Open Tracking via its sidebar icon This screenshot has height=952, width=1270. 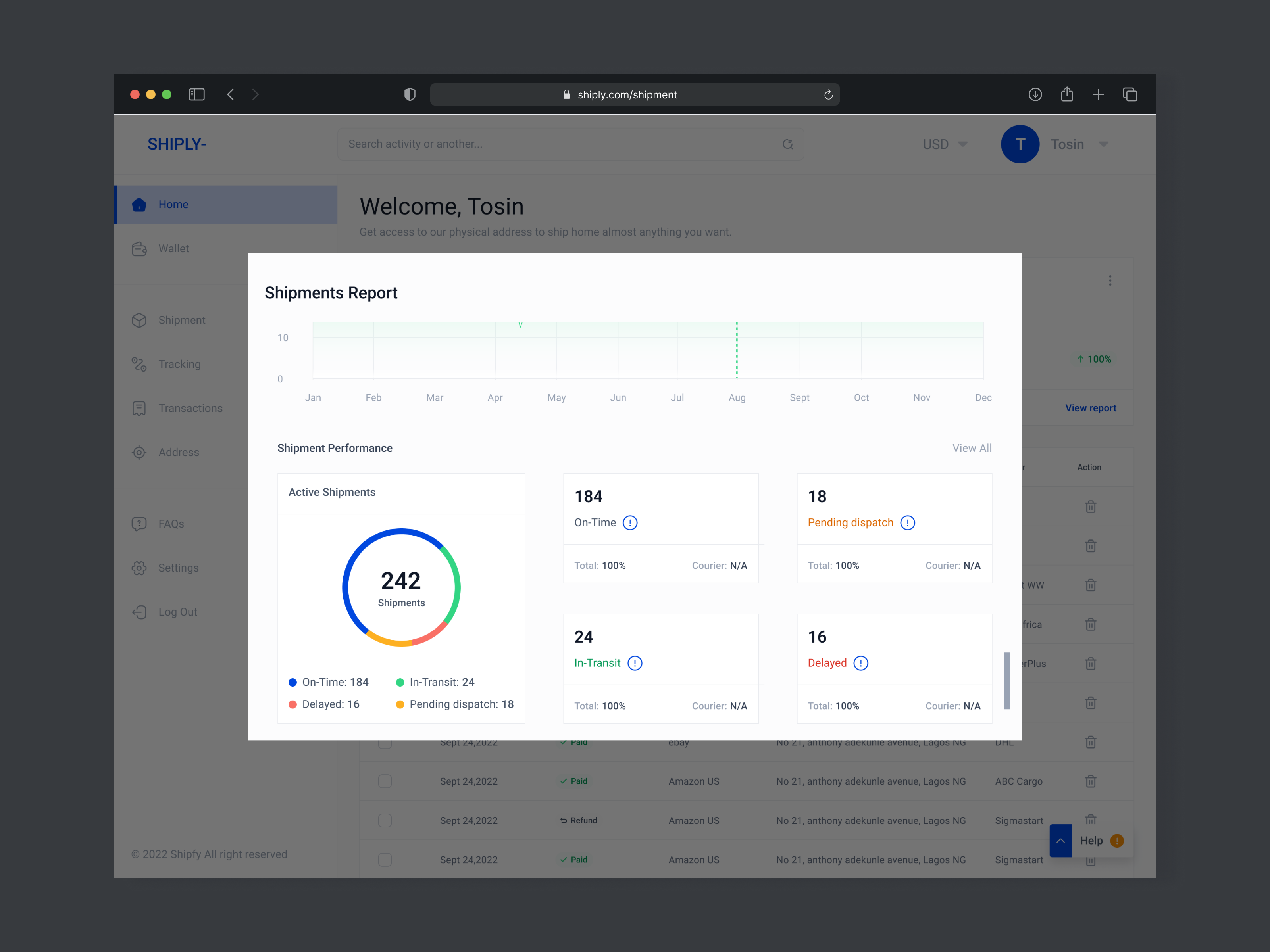coord(140,364)
